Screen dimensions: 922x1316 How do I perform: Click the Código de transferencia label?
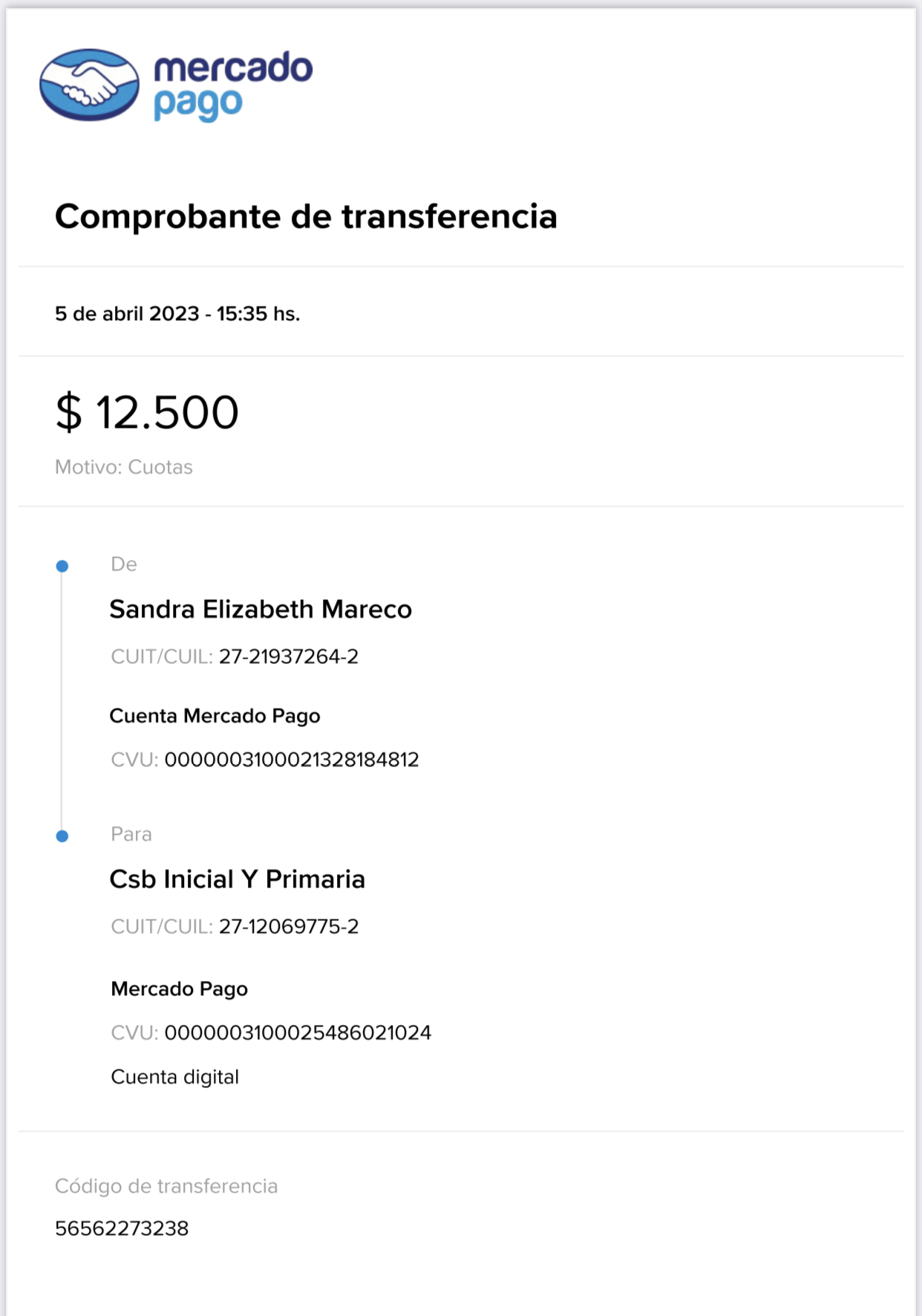pyautogui.click(x=166, y=1186)
